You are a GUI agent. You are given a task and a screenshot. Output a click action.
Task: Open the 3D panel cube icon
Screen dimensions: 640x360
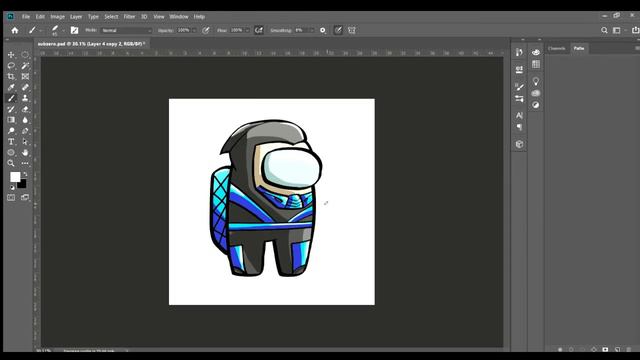click(519, 144)
